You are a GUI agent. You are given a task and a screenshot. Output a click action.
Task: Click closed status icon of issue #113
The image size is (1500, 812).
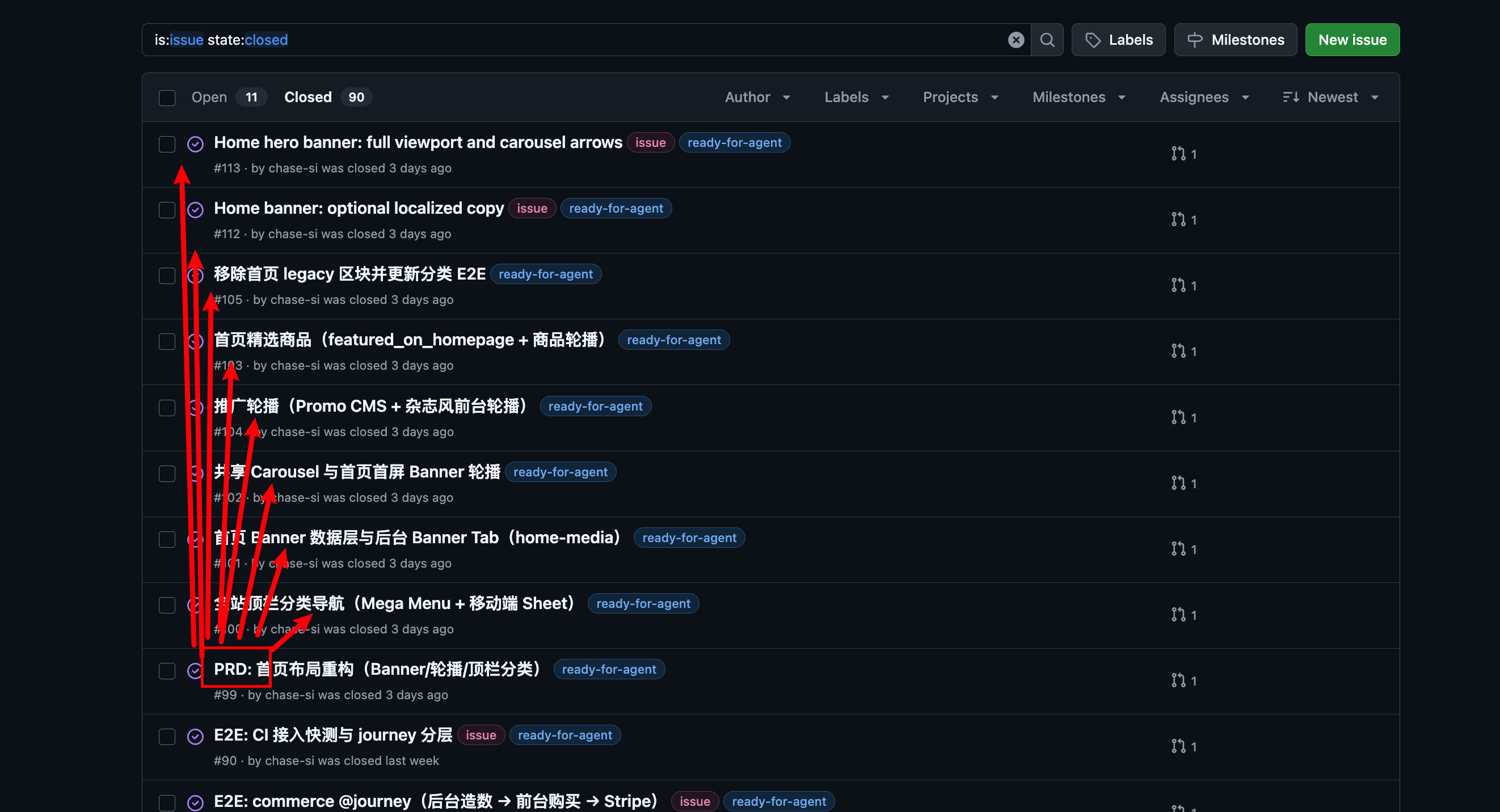[195, 144]
